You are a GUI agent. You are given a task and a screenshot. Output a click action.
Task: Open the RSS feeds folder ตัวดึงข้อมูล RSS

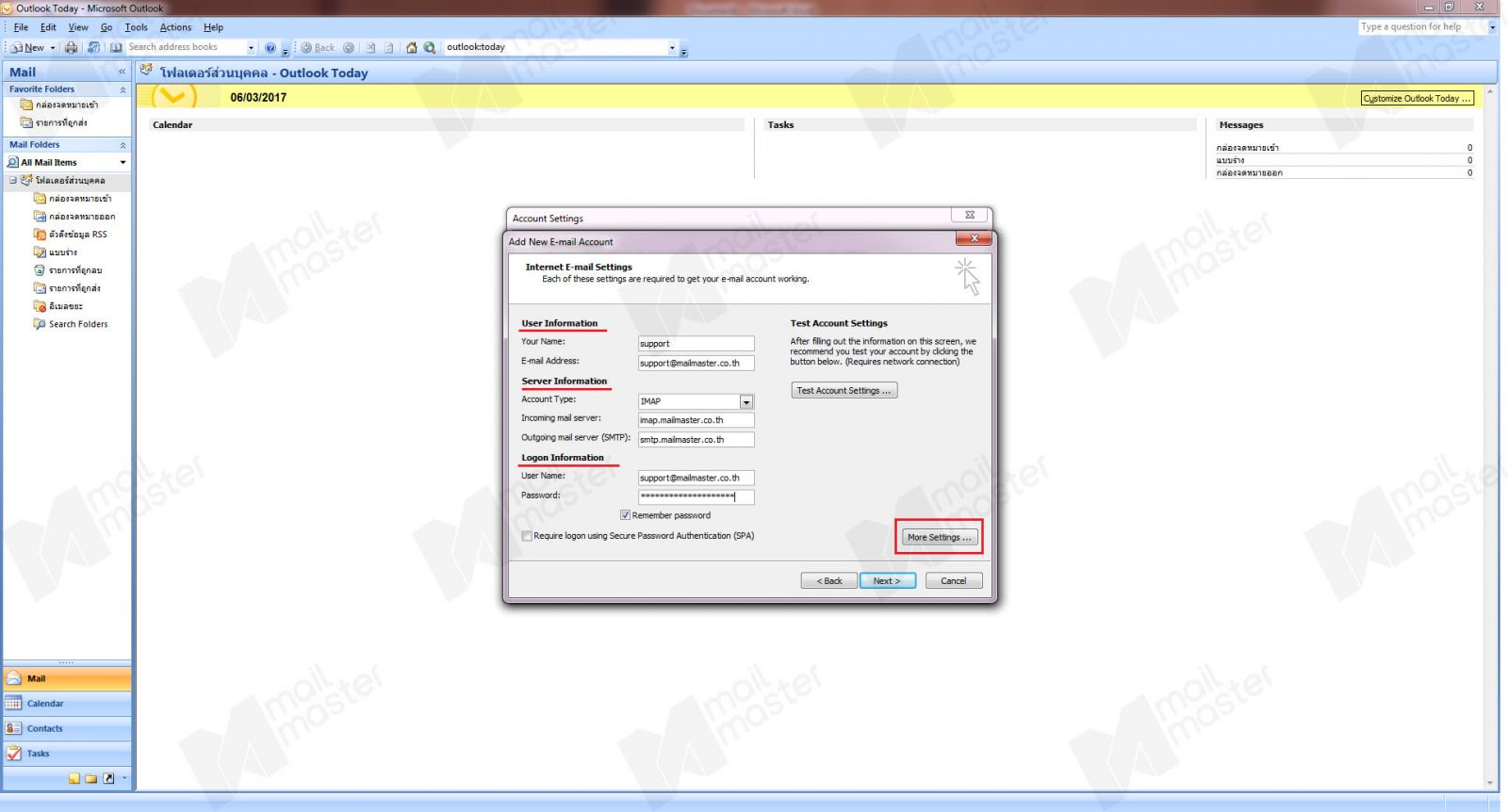71,235
